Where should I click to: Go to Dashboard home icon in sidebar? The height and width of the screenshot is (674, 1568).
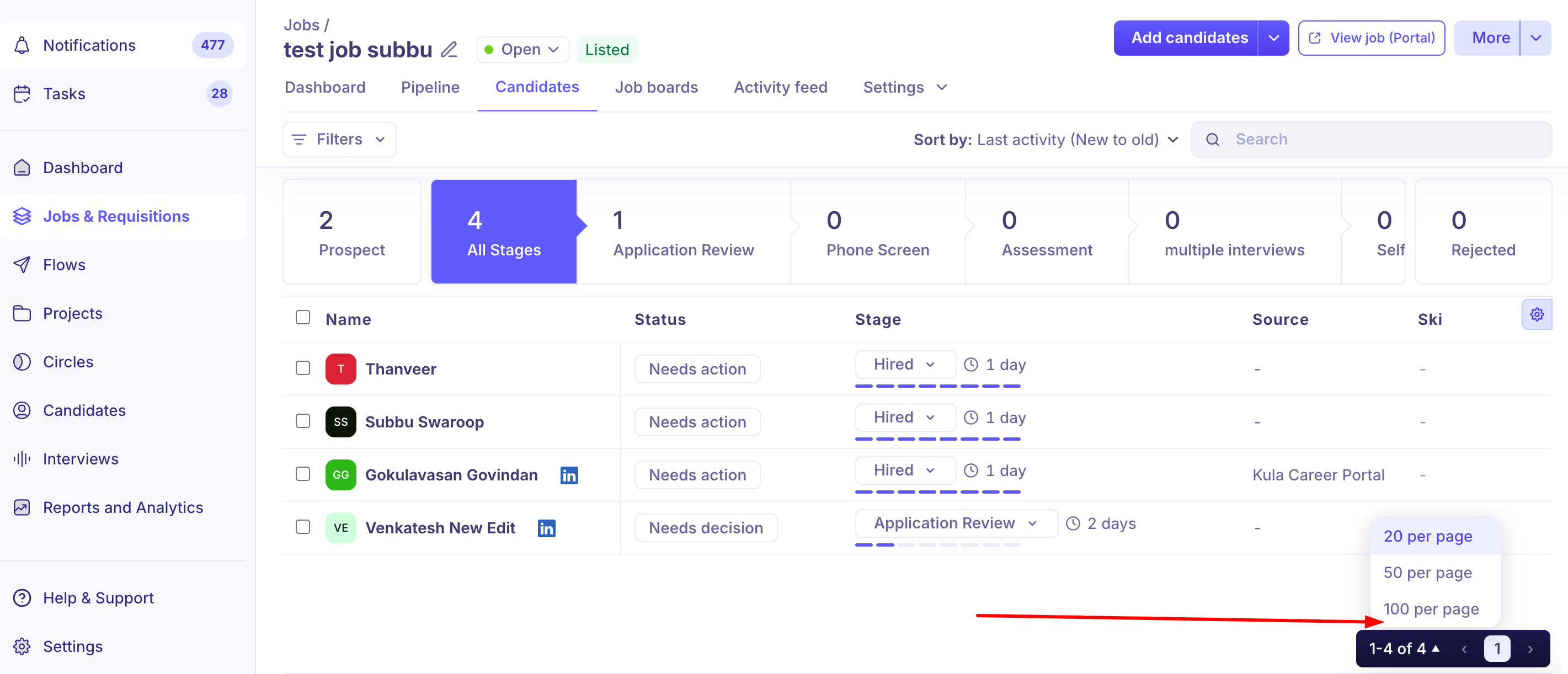[22, 167]
